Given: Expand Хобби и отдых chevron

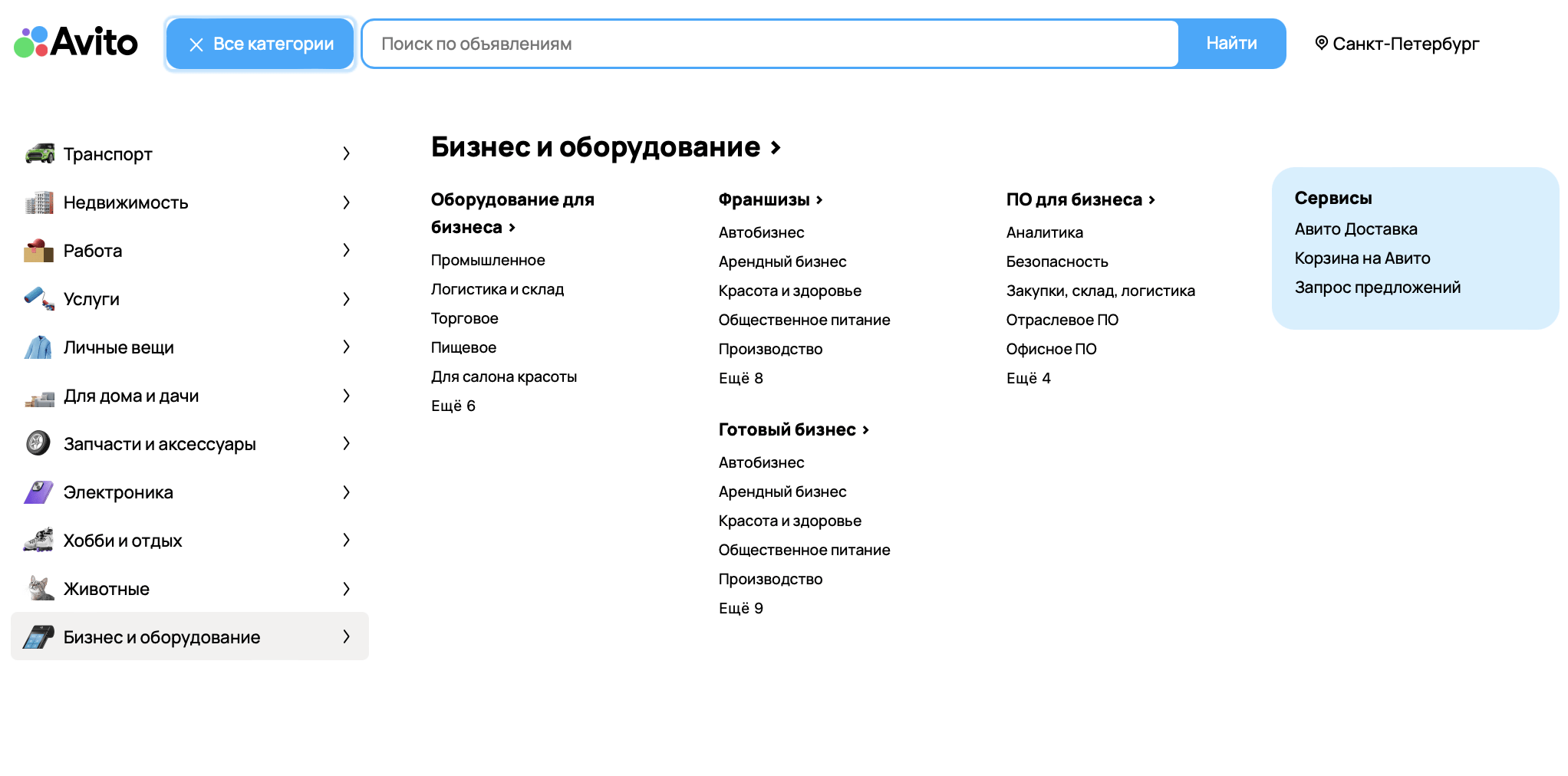Looking at the screenshot, I should coord(347,540).
